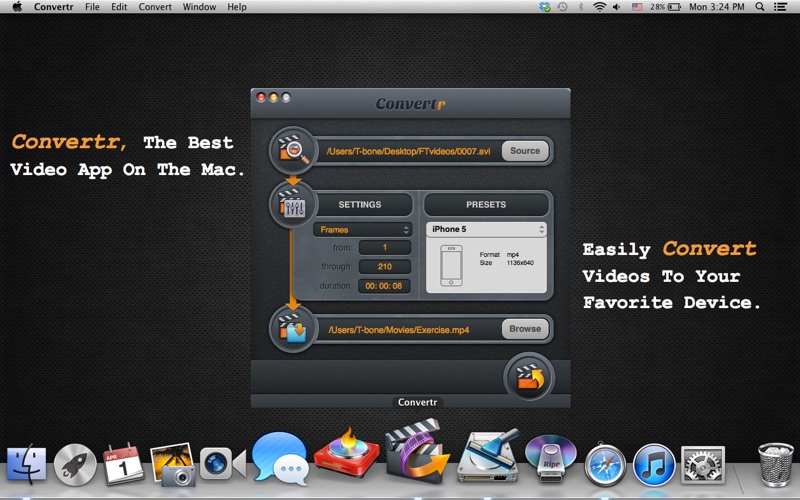This screenshot has width=800, height=500.
Task: Click the output path Exercise.mp4 field
Action: pyautogui.click(x=399, y=330)
